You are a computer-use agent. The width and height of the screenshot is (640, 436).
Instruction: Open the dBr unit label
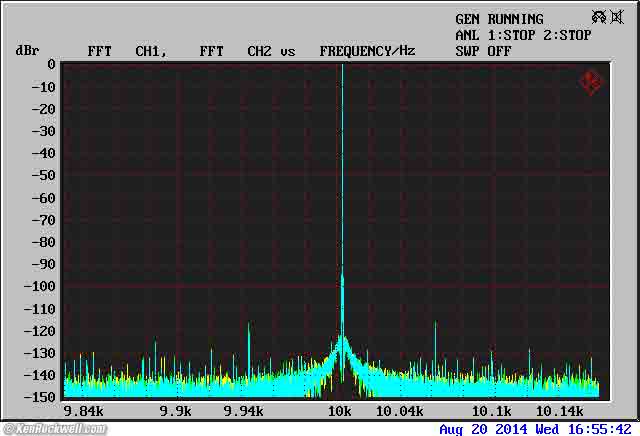coord(26,50)
